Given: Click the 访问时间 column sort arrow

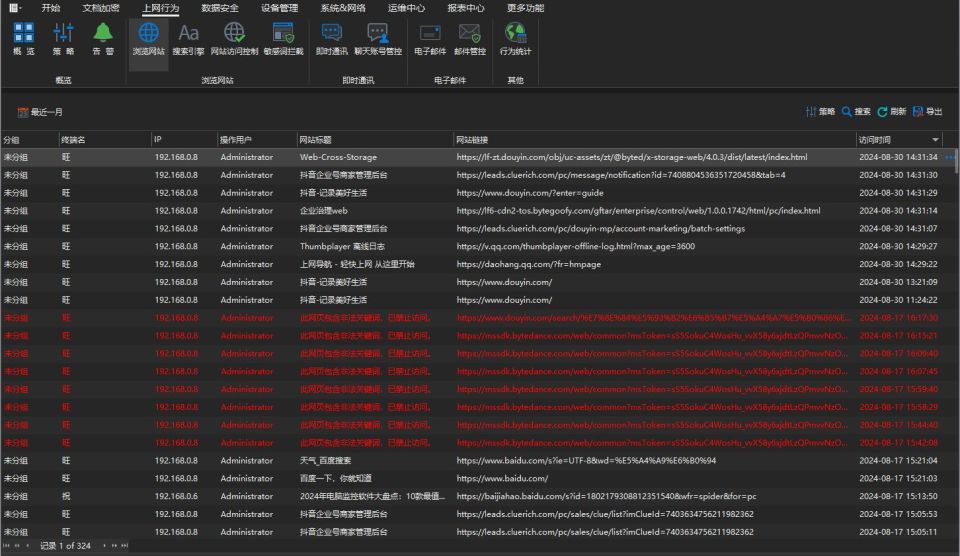Looking at the screenshot, I should [936, 140].
